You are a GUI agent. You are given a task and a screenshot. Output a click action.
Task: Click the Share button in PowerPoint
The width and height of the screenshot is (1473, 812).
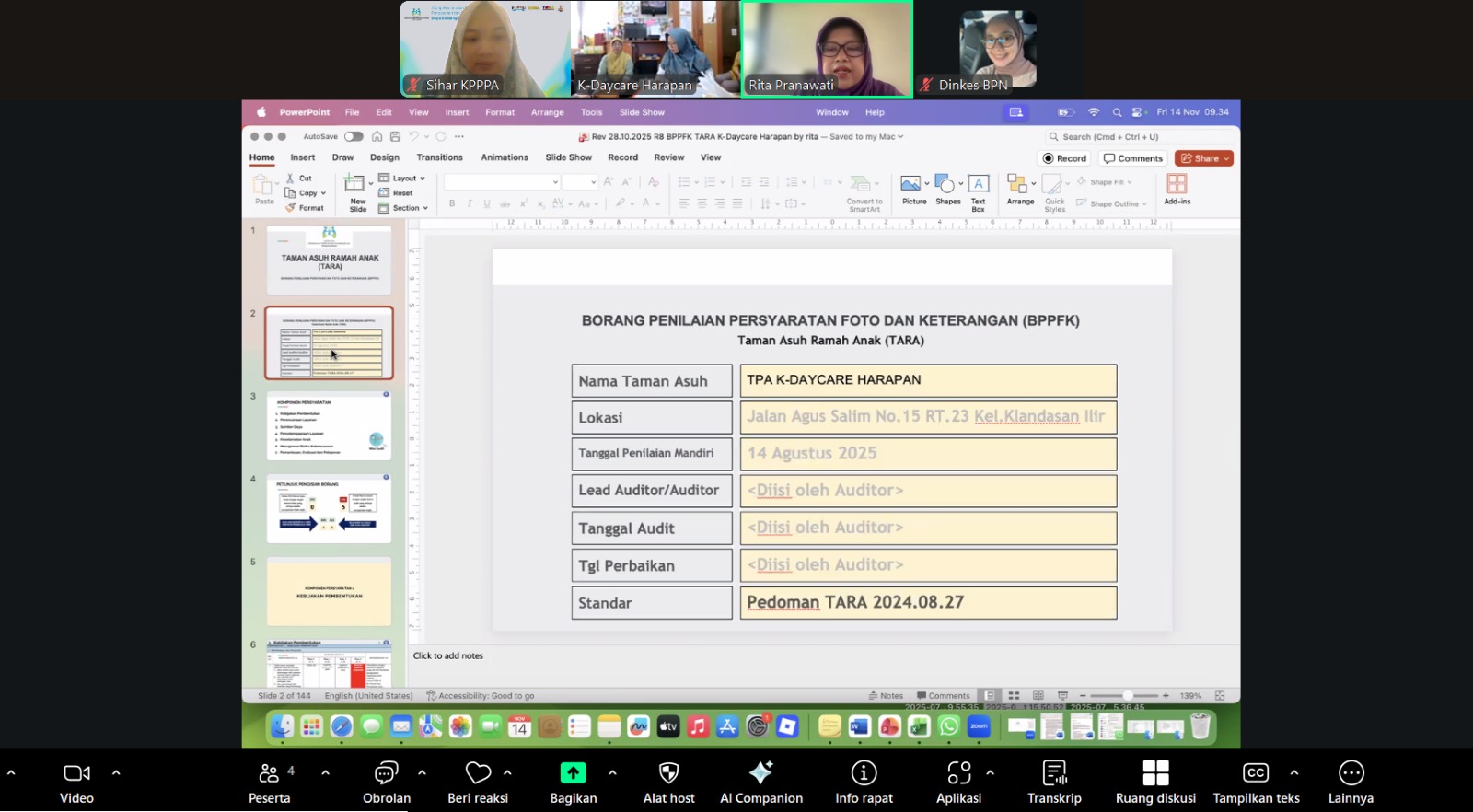1204,158
